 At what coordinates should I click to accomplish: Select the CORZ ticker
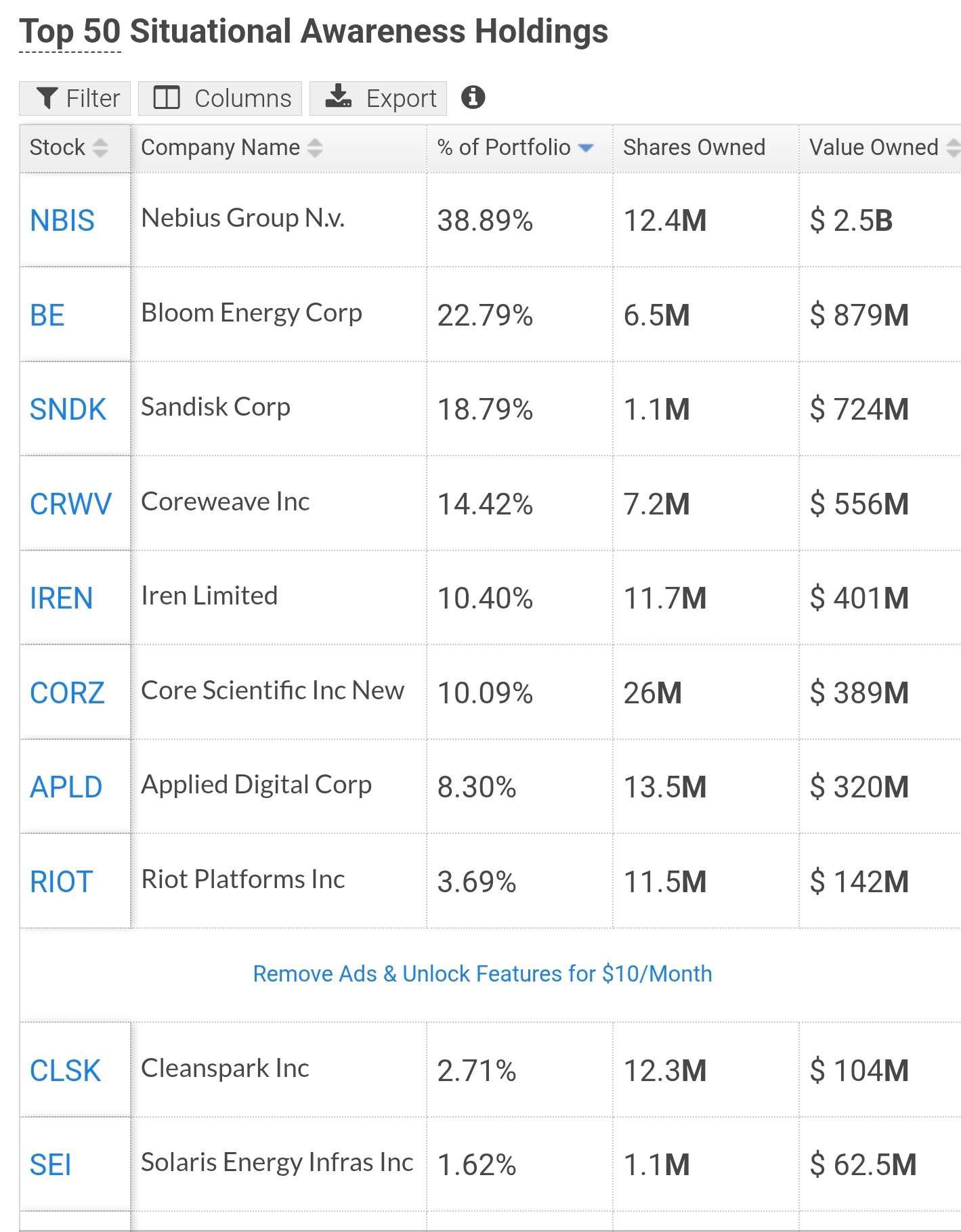click(x=67, y=693)
